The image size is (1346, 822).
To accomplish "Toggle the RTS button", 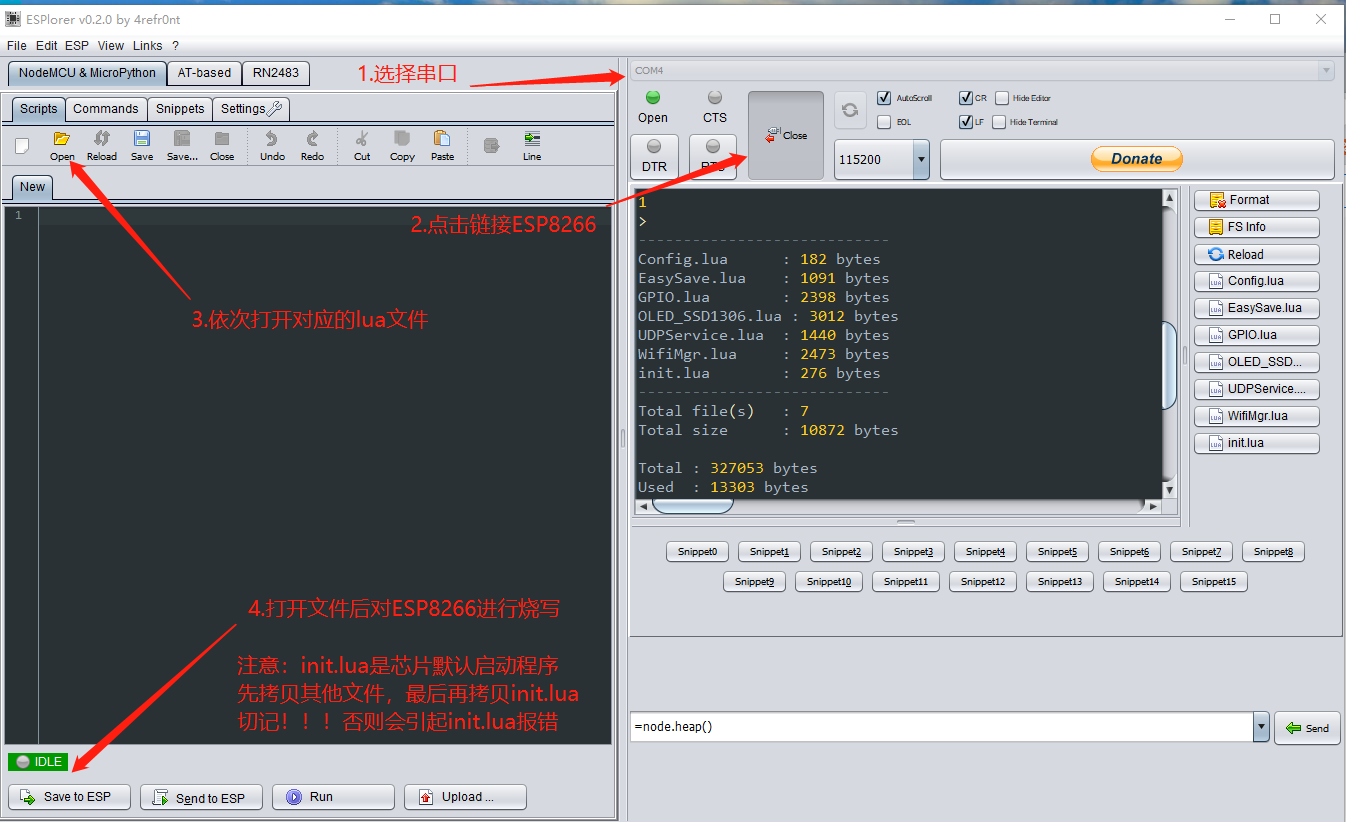I will [713, 157].
